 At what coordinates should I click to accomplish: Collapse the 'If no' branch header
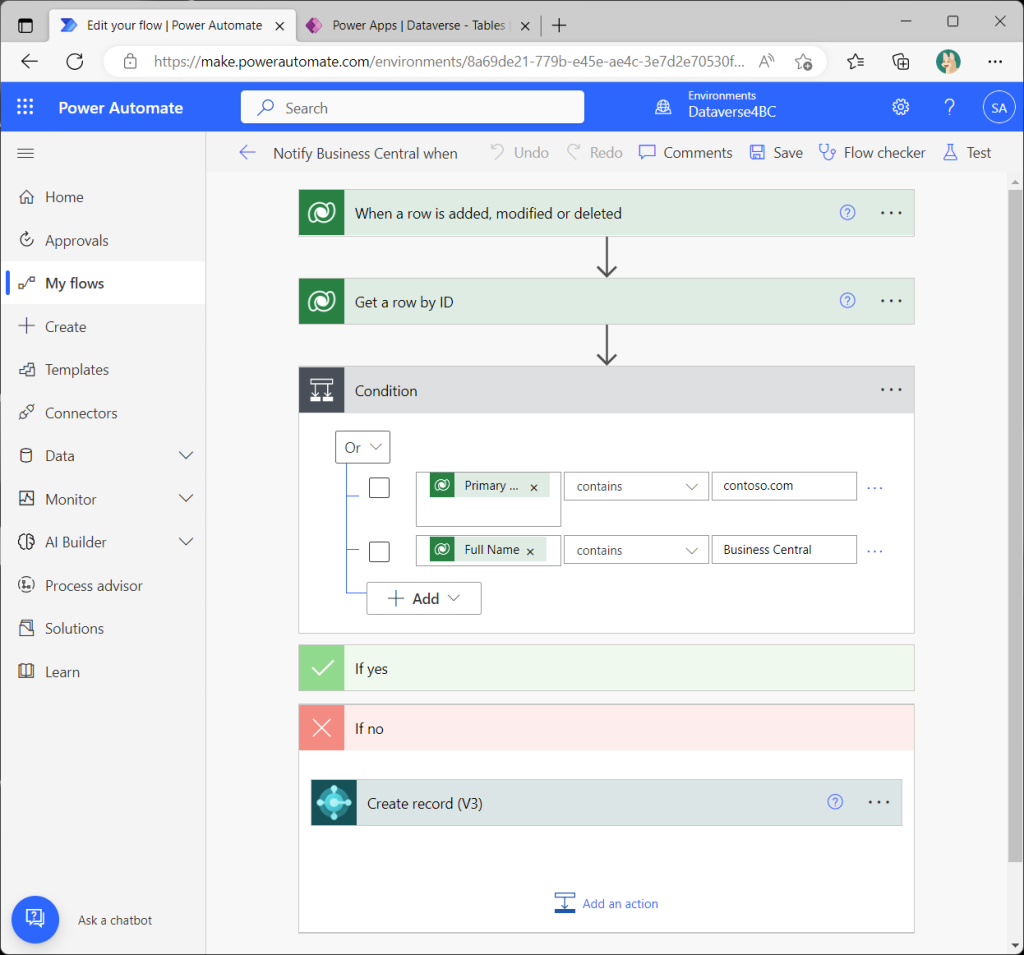pos(606,728)
